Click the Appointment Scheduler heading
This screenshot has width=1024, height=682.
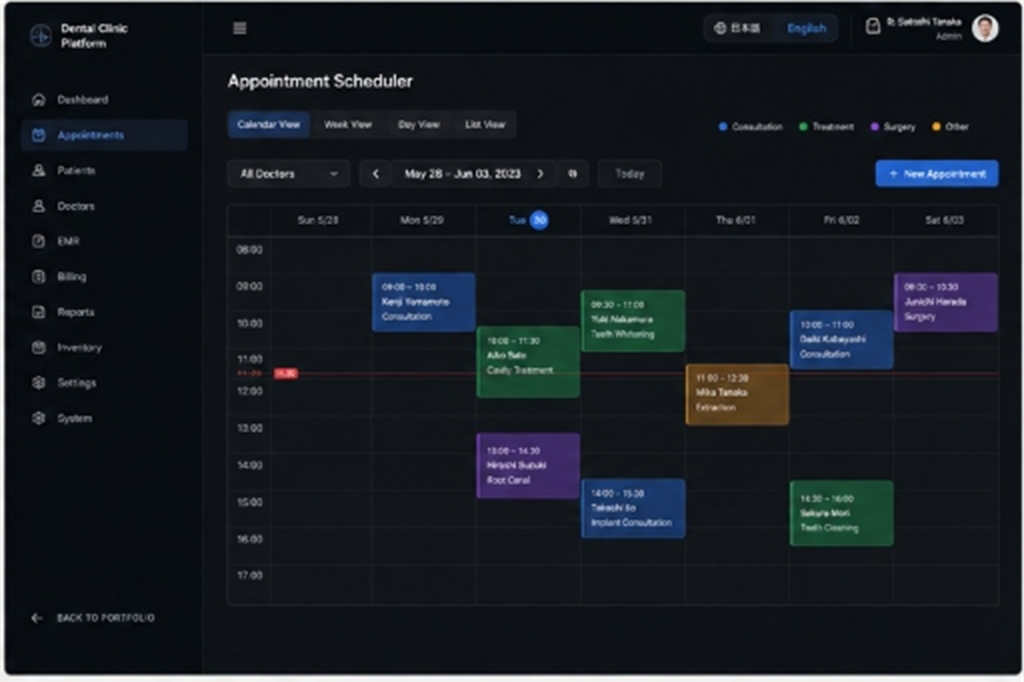coord(320,81)
